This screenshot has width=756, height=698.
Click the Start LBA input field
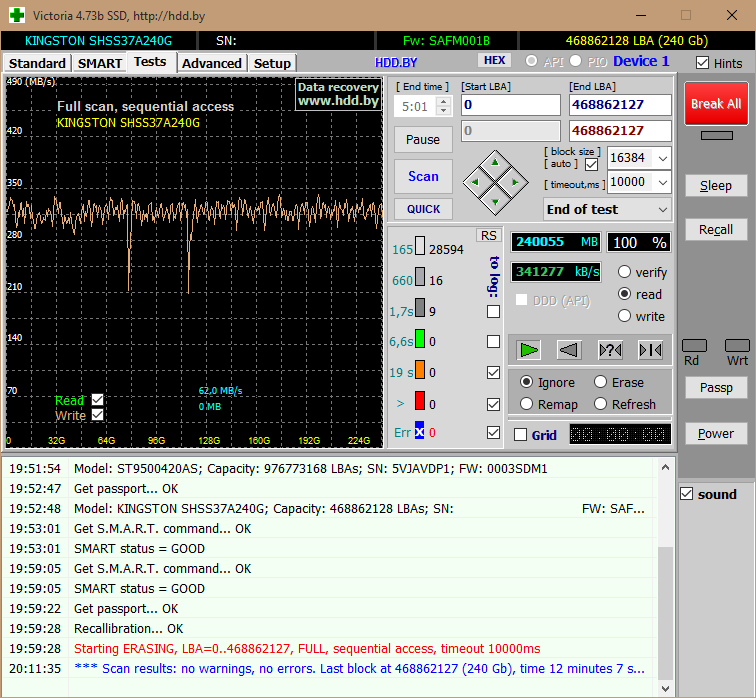[510, 105]
